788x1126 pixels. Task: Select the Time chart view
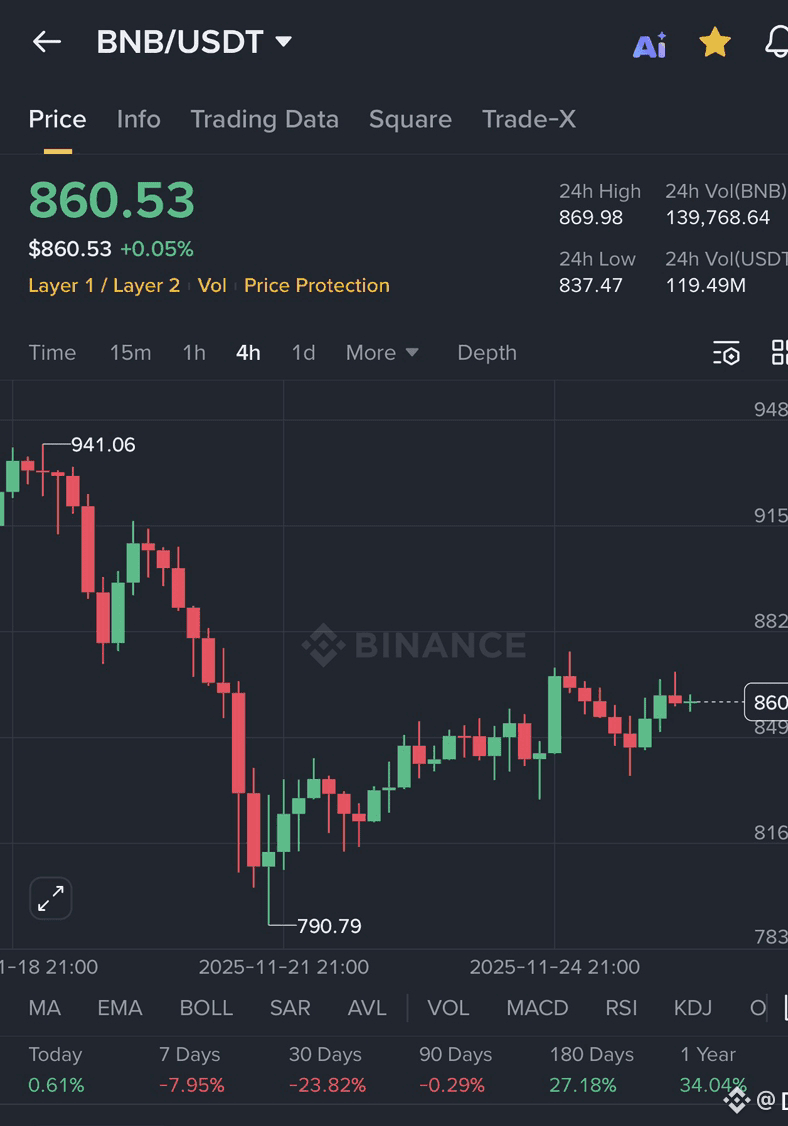(52, 353)
